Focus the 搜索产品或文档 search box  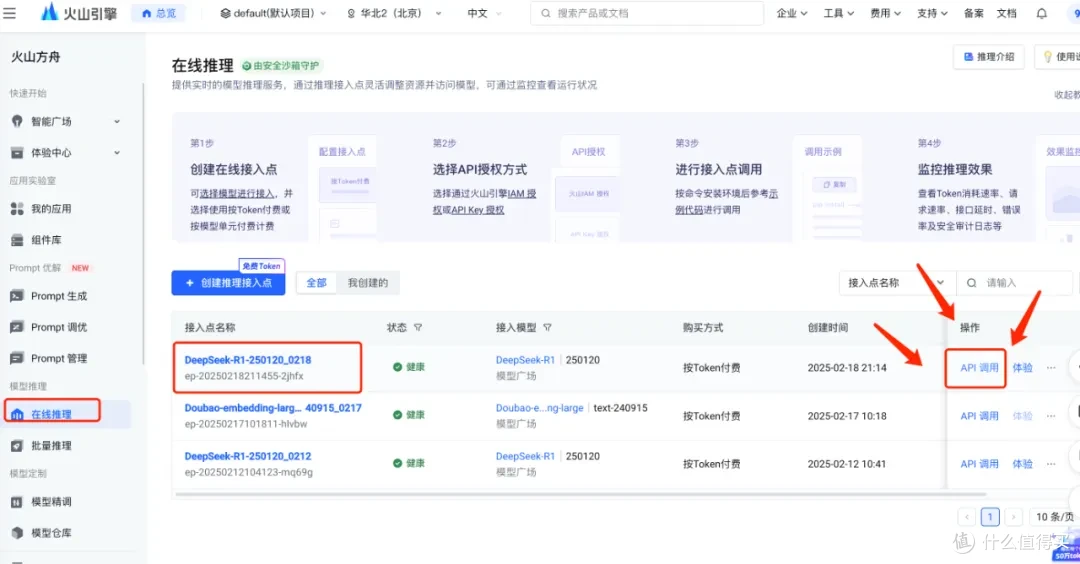[647, 13]
